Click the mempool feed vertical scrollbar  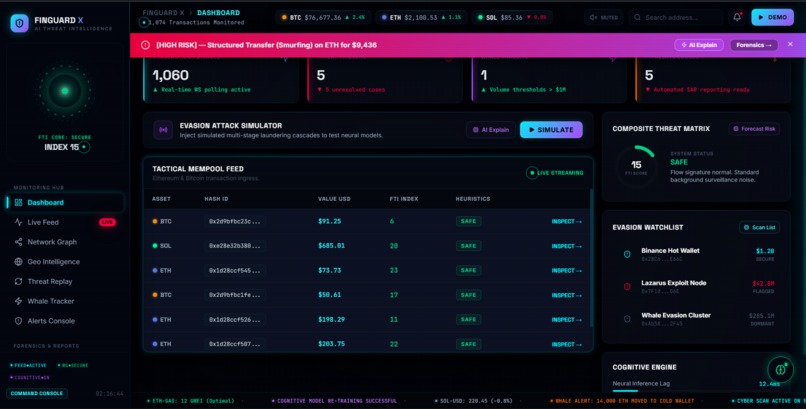pos(592,257)
